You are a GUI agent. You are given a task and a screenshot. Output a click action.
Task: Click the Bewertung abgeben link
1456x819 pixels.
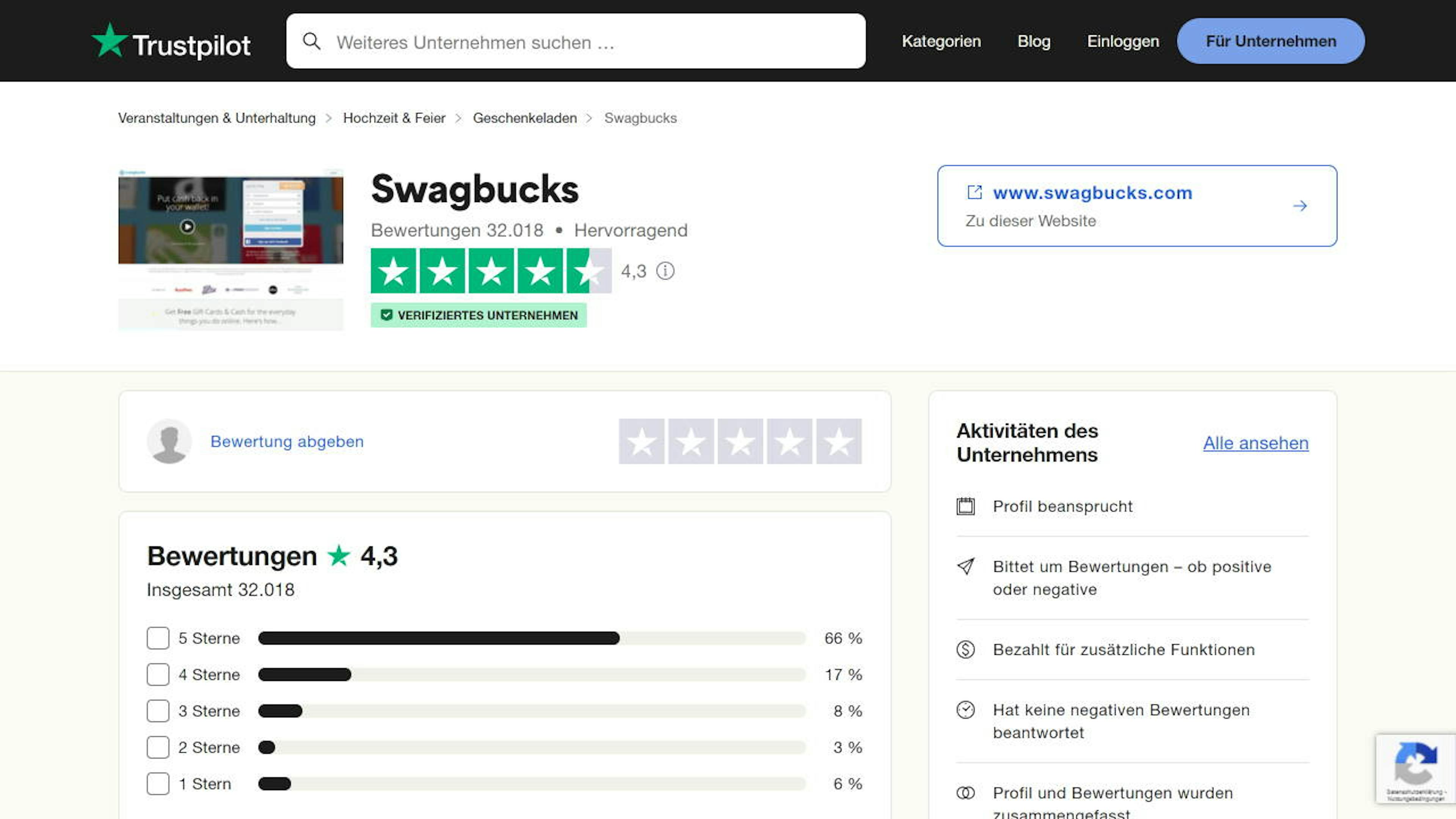(x=287, y=441)
